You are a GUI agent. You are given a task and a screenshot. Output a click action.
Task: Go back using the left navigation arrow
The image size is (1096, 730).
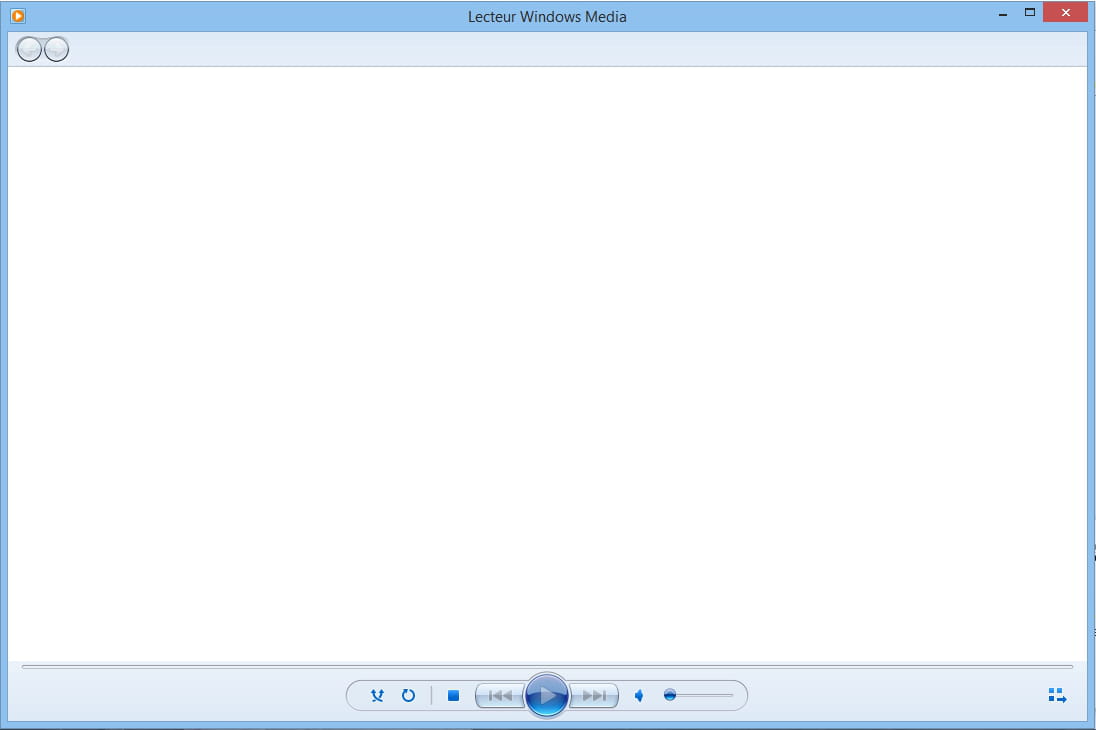pyautogui.click(x=30, y=49)
